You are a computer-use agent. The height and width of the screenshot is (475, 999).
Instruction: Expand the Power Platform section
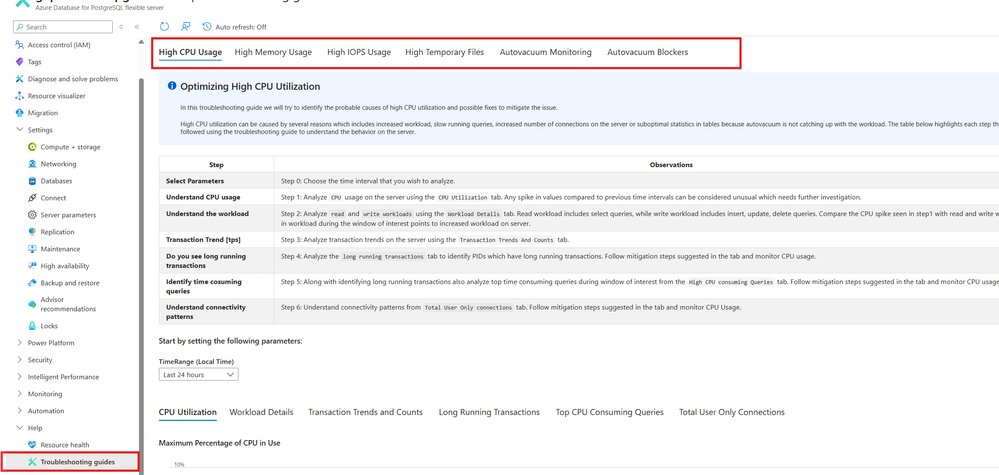(19, 343)
